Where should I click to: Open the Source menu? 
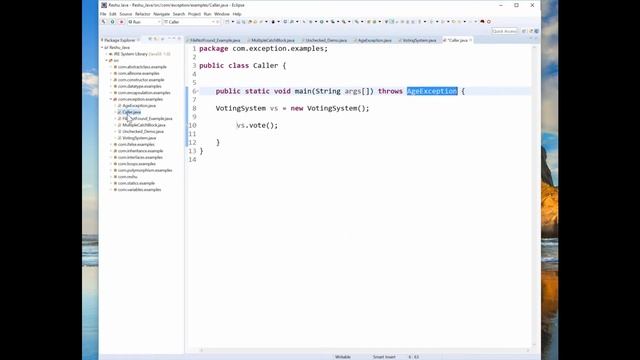(x=126, y=14)
